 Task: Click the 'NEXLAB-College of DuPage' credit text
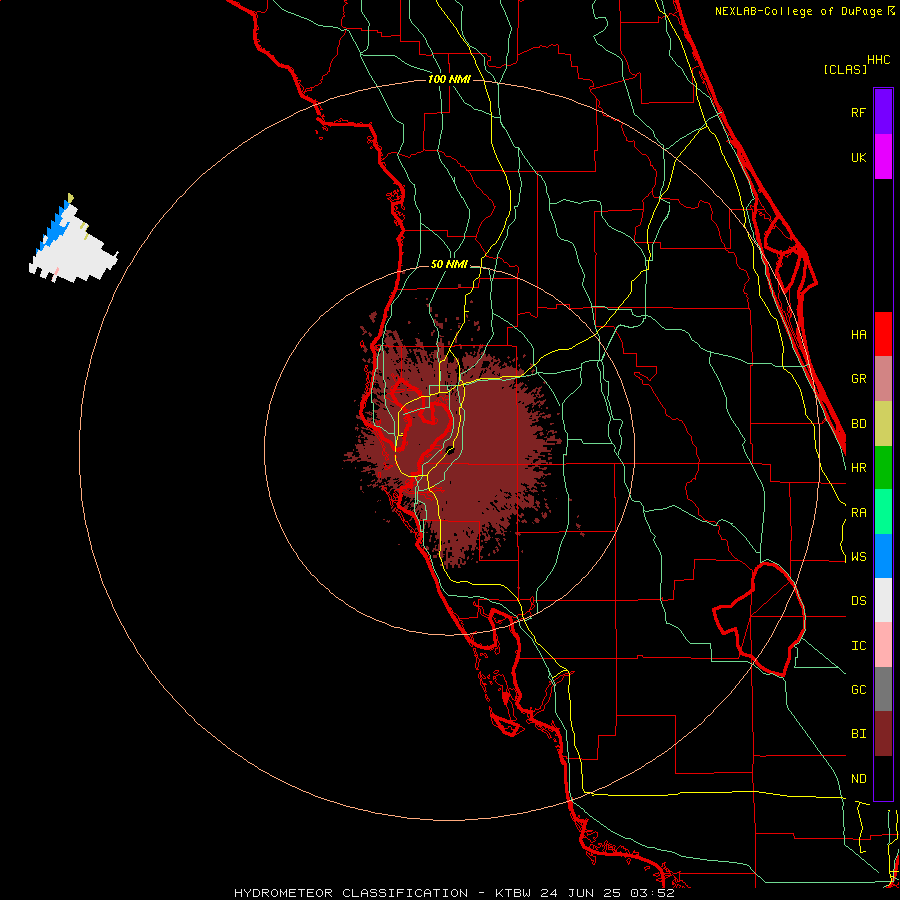(799, 11)
